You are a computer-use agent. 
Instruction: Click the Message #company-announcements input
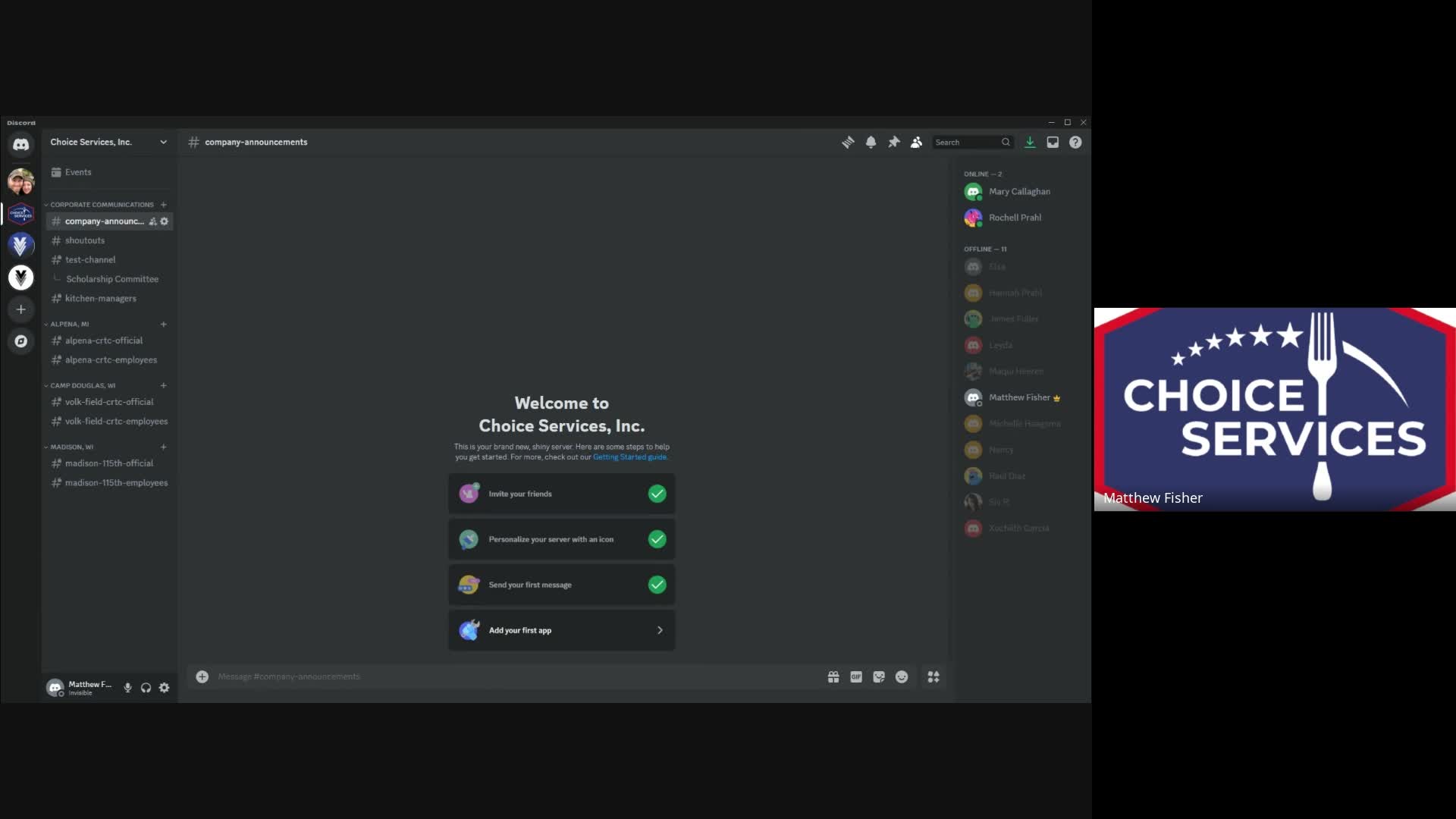point(516,676)
